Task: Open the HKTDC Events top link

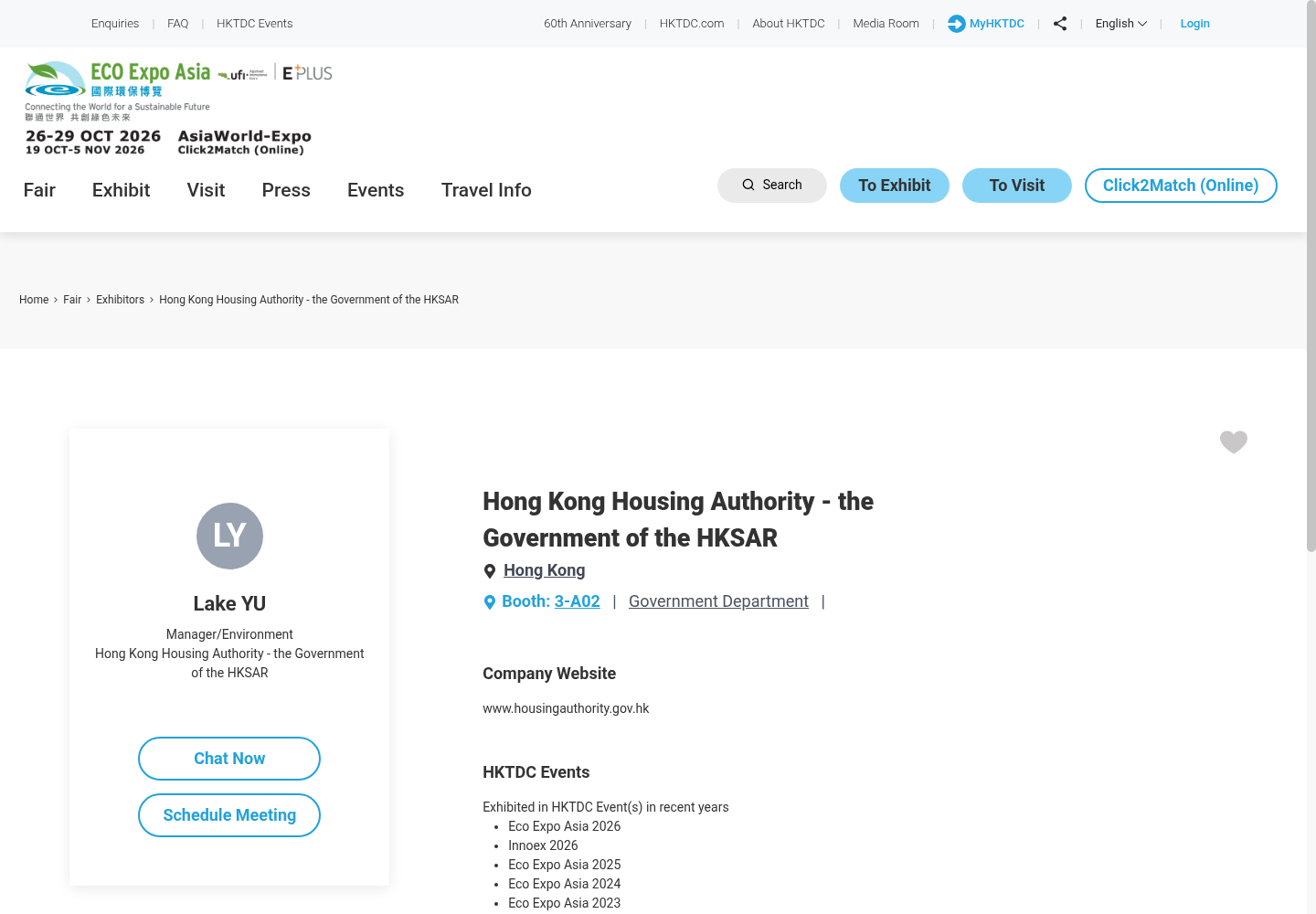Action: pos(255,24)
